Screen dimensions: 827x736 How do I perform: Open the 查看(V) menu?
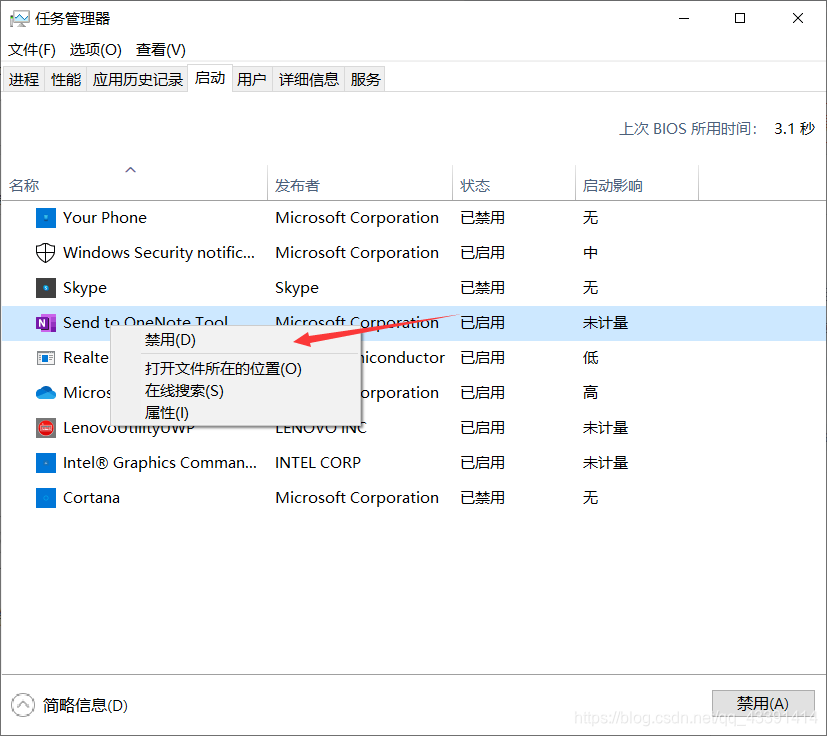pyautogui.click(x=160, y=50)
